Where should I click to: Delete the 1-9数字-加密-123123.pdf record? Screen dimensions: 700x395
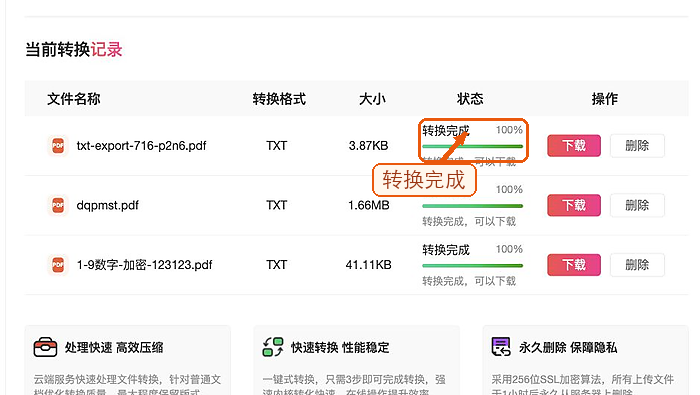(637, 265)
